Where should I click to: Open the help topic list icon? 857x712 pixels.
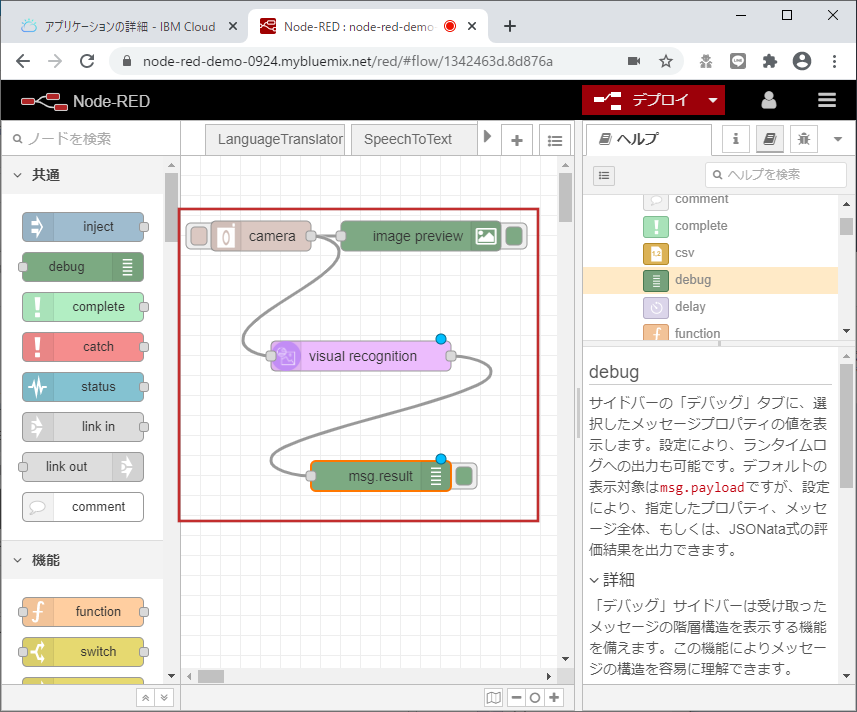603,175
